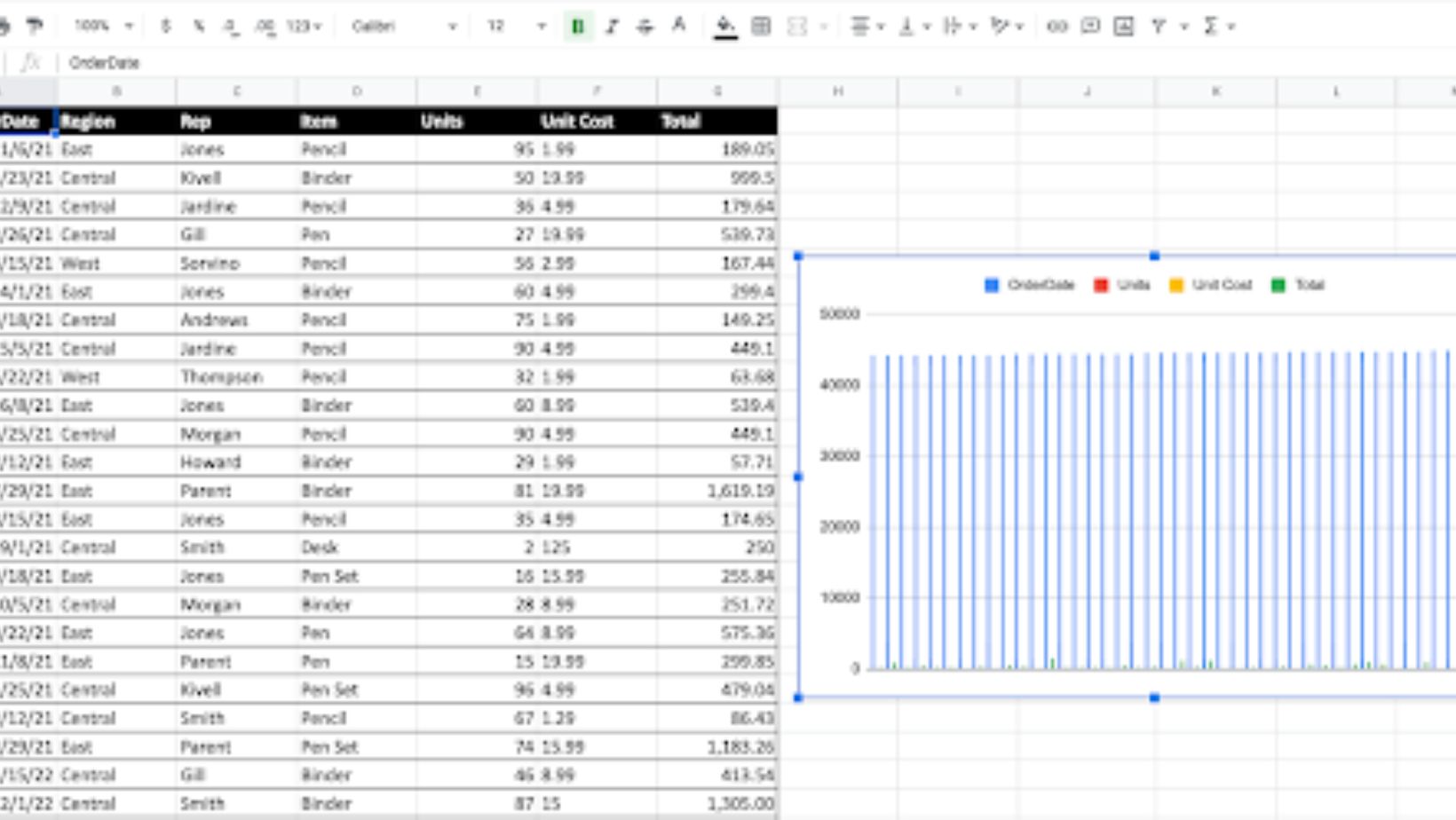Click the cell containing Andrews

tap(236, 320)
